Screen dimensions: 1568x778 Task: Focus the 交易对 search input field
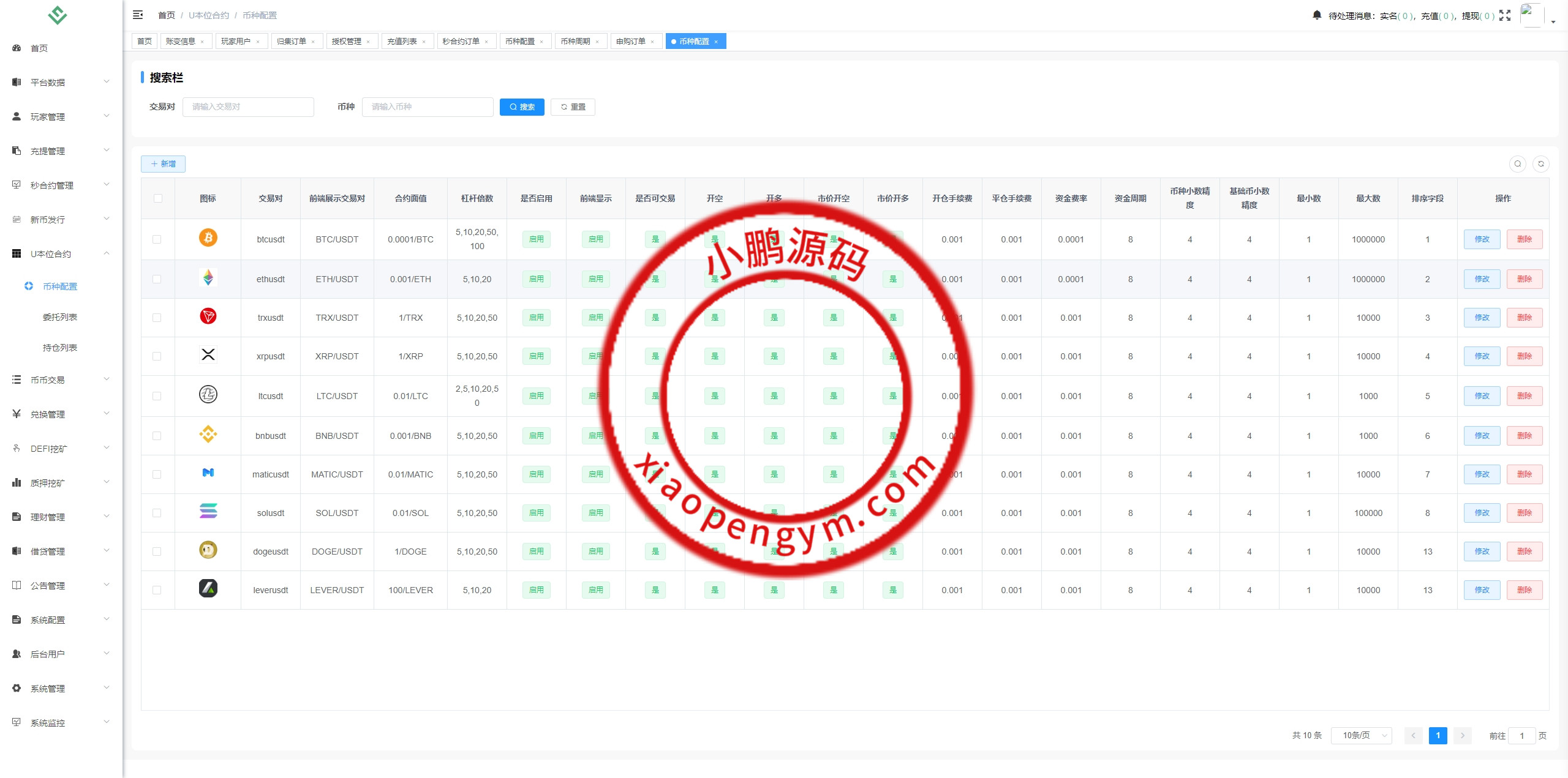point(248,107)
